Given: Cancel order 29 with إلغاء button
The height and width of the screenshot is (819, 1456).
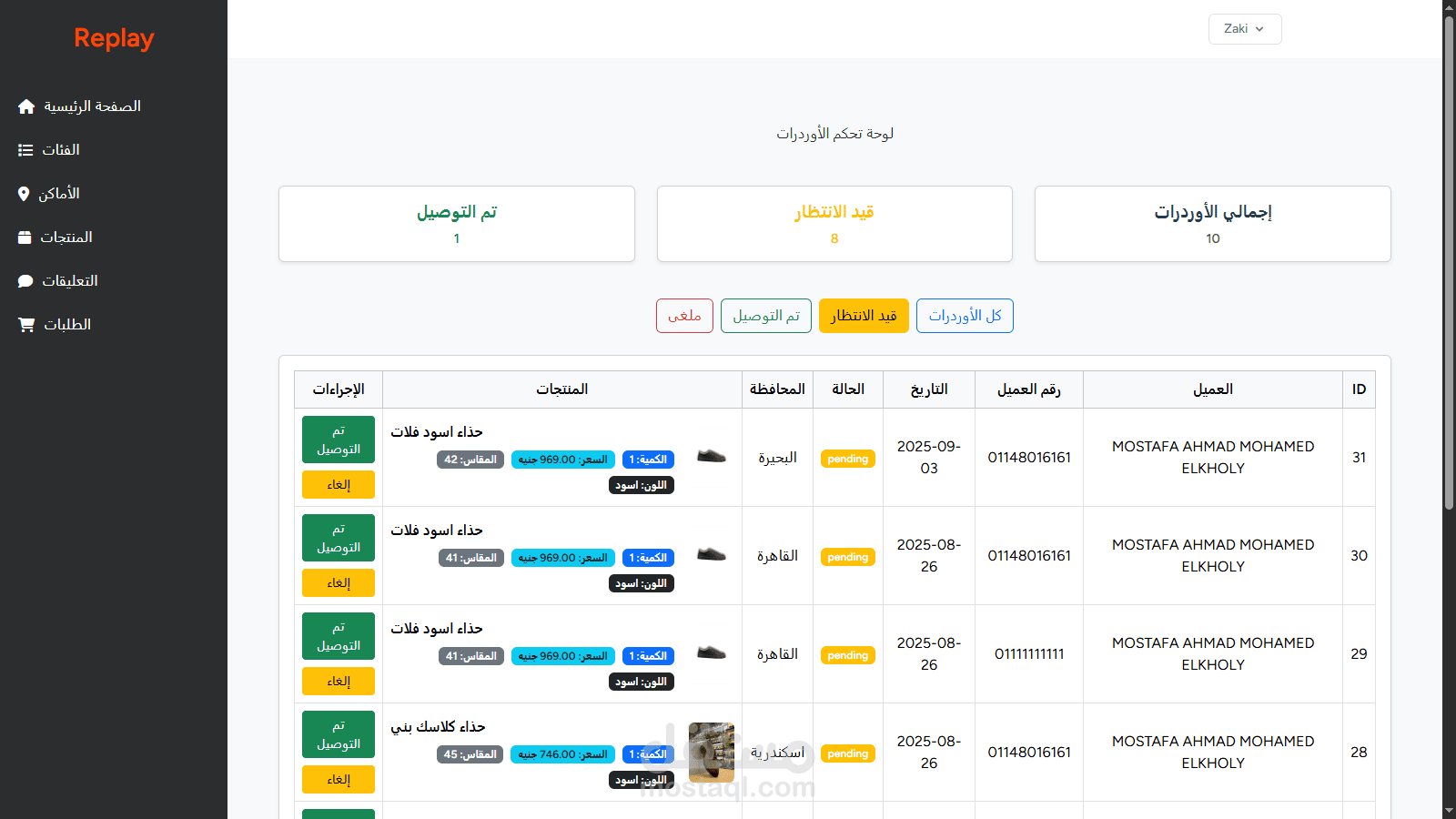Looking at the screenshot, I should coord(339,682).
